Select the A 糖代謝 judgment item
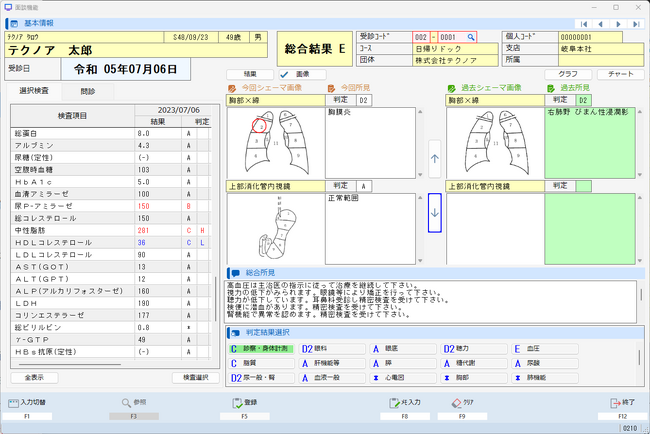This screenshot has width=650, height=435. coord(474,363)
